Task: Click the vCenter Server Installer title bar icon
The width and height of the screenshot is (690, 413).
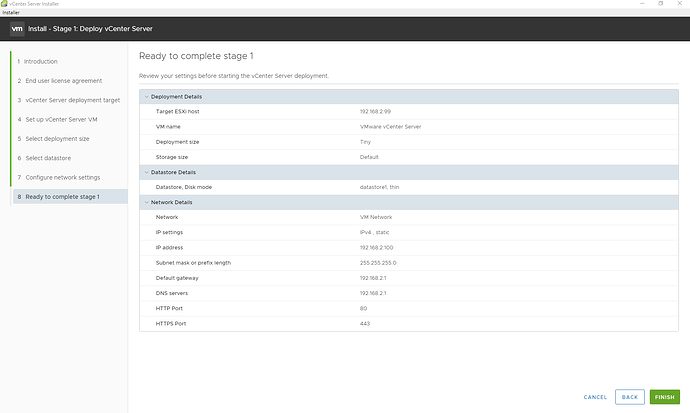Action: [x=4, y=4]
